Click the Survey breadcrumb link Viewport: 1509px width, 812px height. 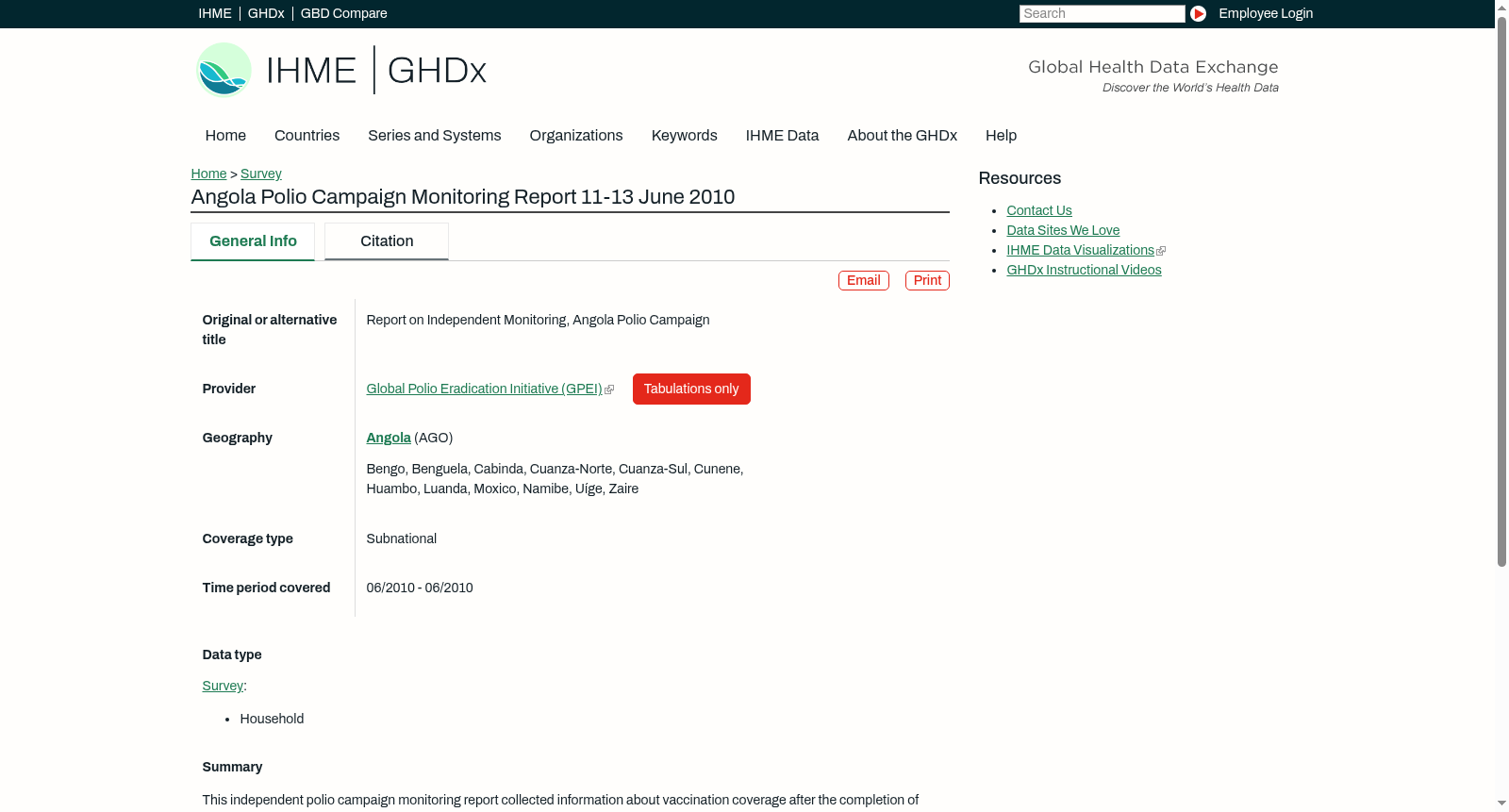click(261, 174)
